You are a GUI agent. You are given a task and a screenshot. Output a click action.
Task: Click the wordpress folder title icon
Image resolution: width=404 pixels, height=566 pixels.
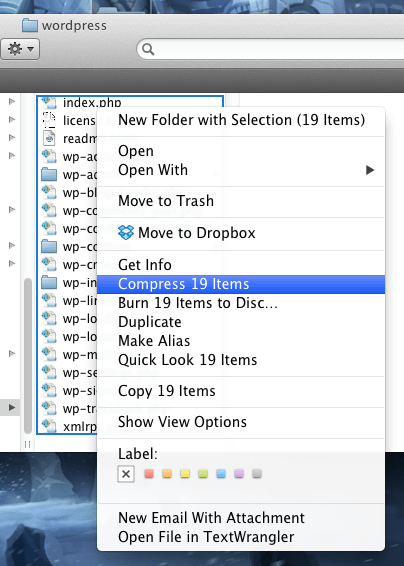[30, 26]
